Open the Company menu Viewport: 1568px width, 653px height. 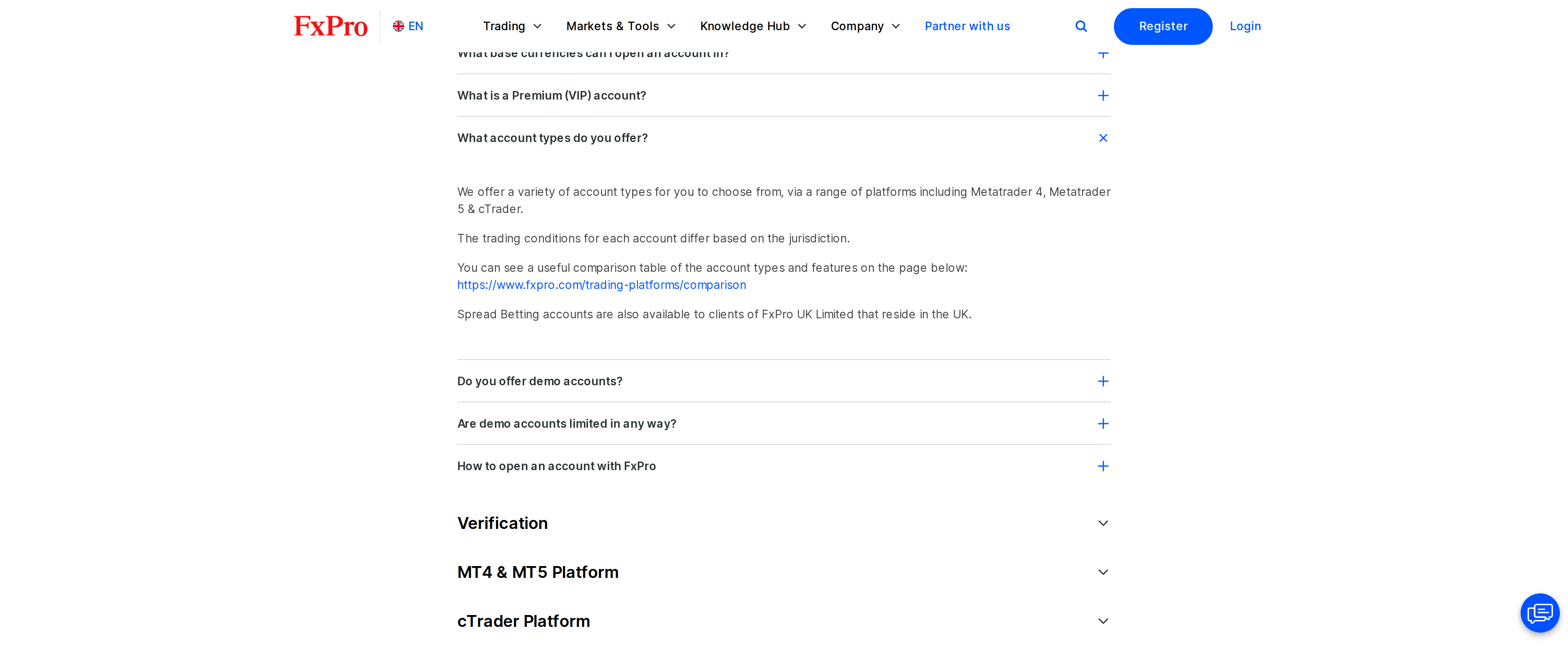865,26
